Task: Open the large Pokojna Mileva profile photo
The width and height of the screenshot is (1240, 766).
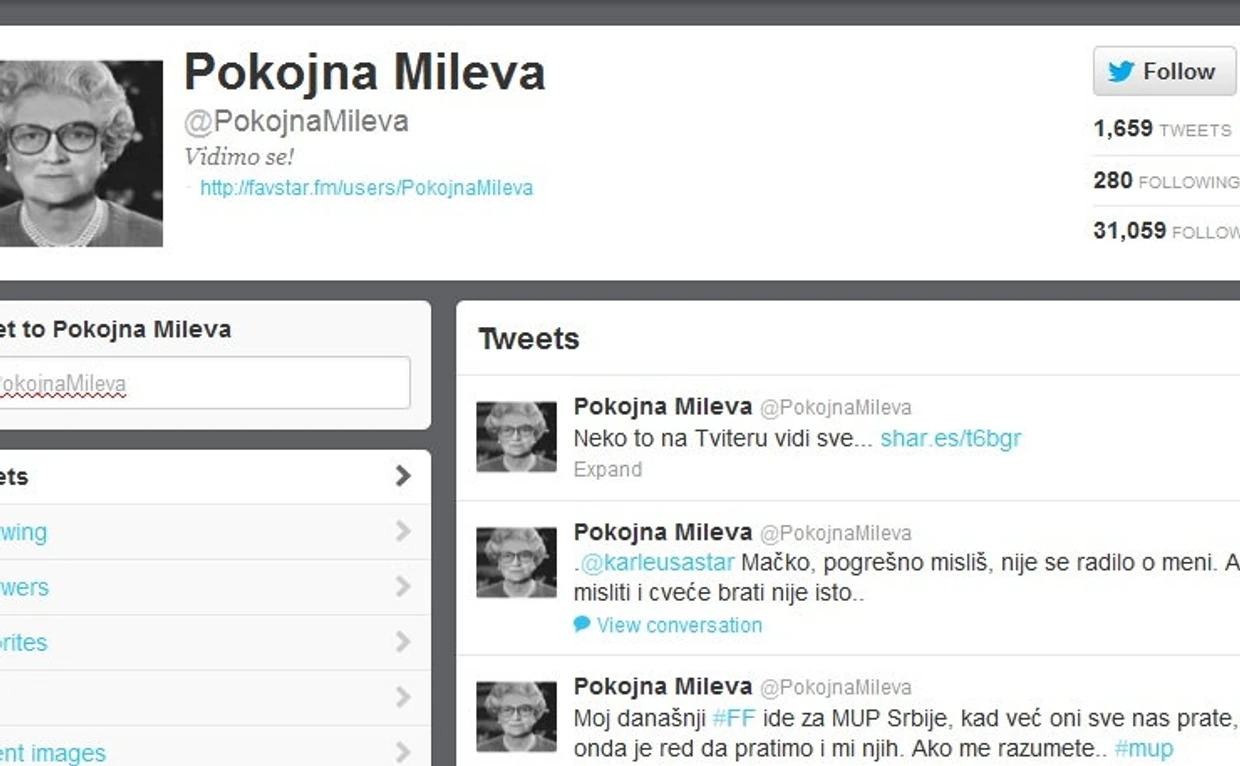Action: [x=81, y=153]
